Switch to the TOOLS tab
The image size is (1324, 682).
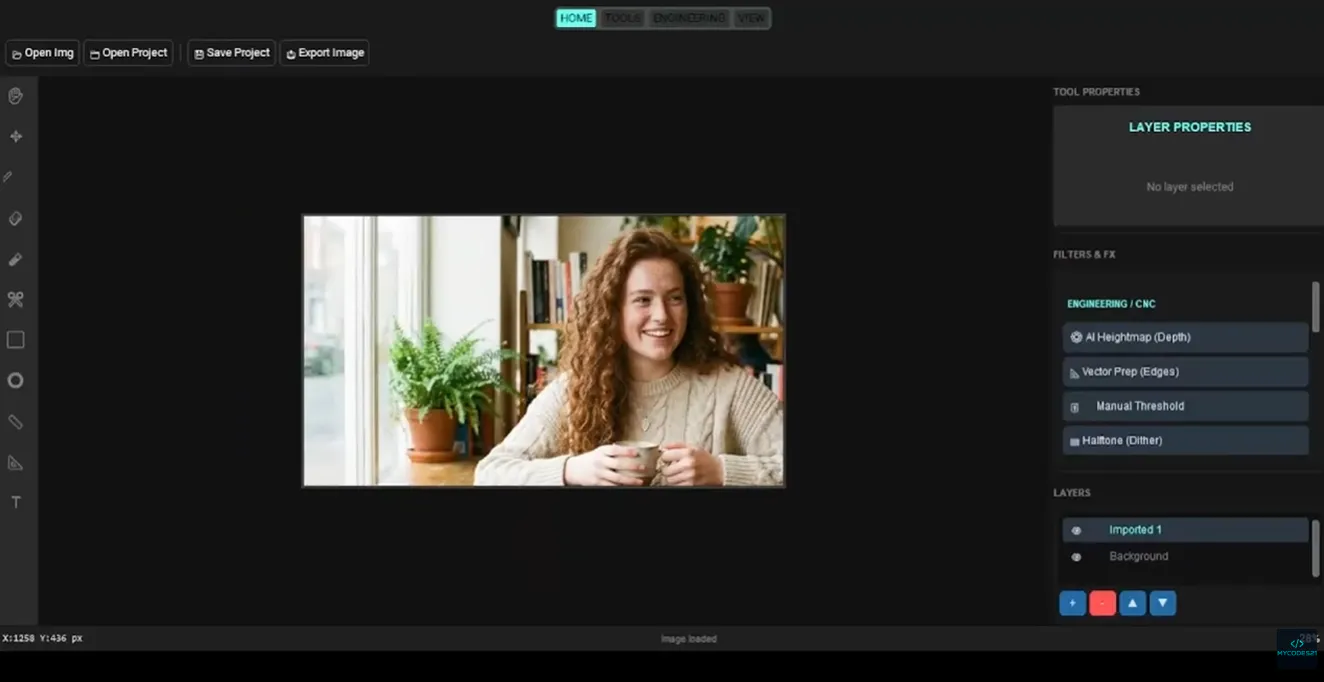click(622, 18)
